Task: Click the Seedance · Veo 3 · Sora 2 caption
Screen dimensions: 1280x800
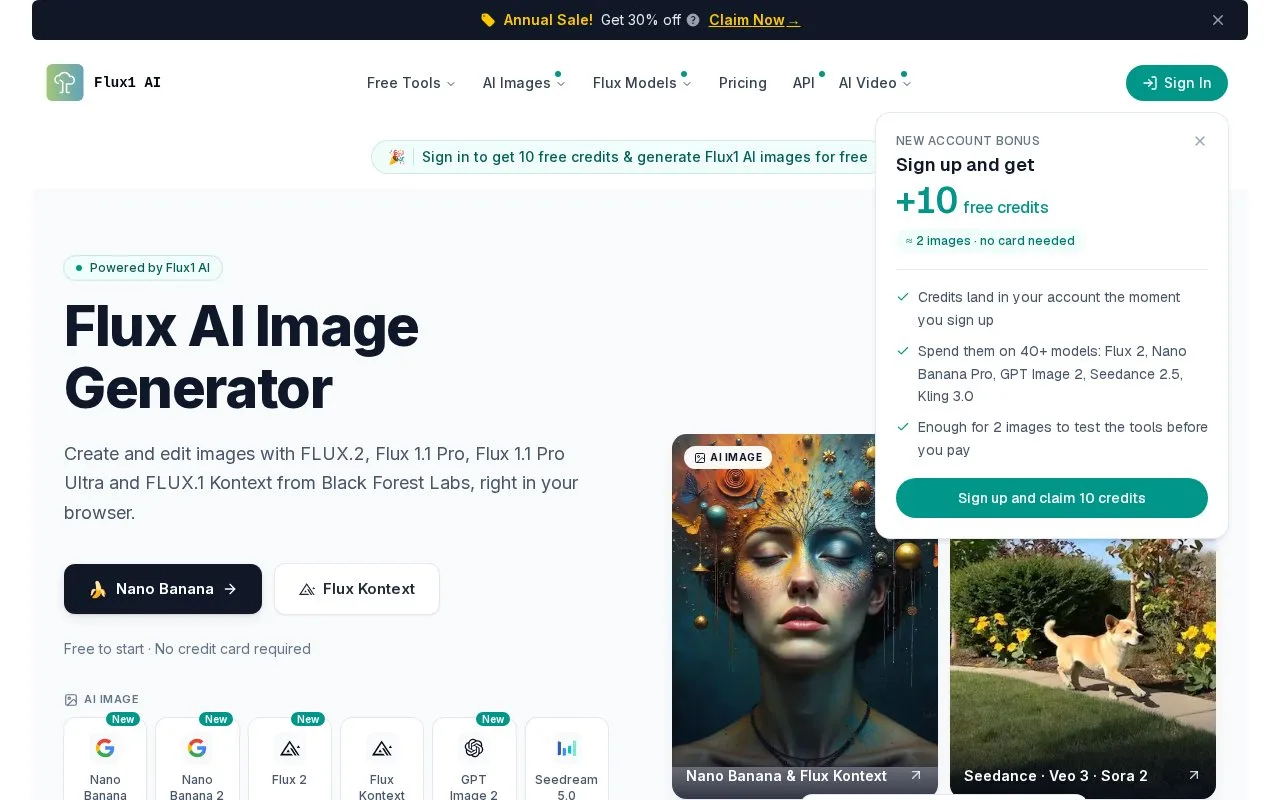Action: 1056,776
